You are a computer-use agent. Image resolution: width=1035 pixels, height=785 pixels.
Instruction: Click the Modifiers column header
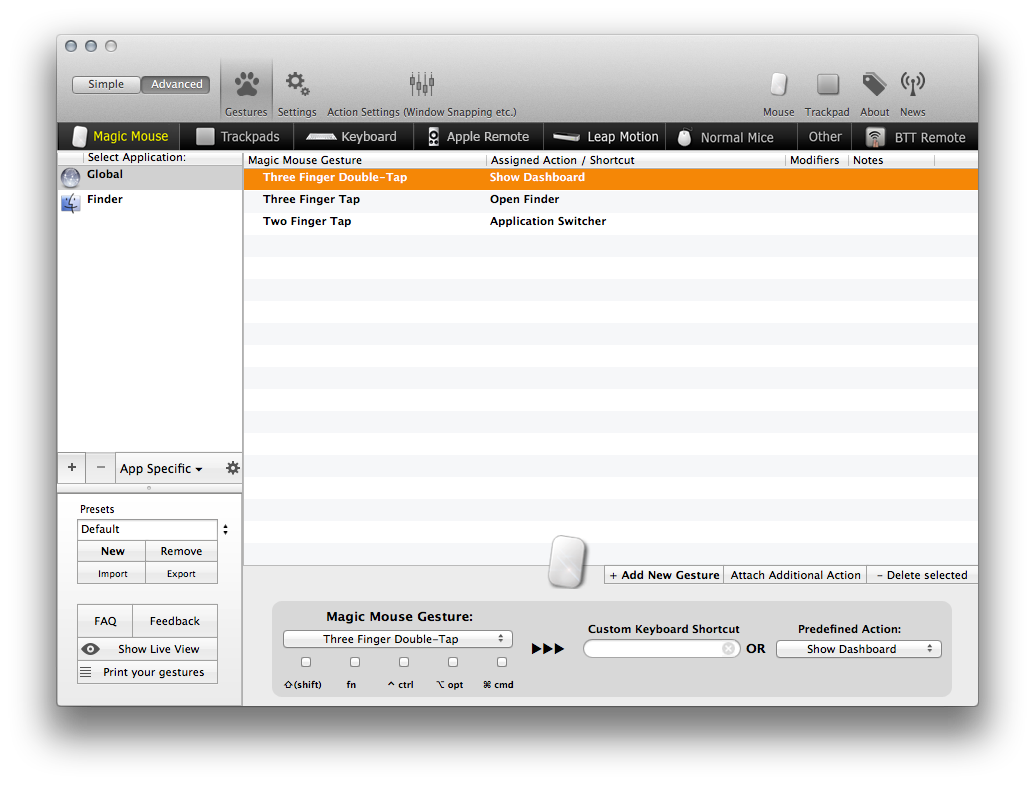tap(817, 160)
